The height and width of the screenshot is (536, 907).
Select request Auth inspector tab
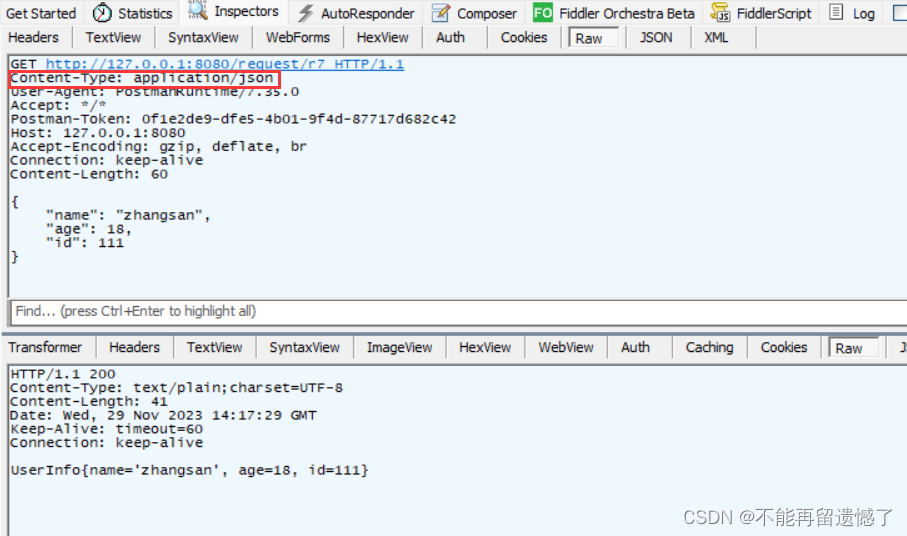pos(451,38)
